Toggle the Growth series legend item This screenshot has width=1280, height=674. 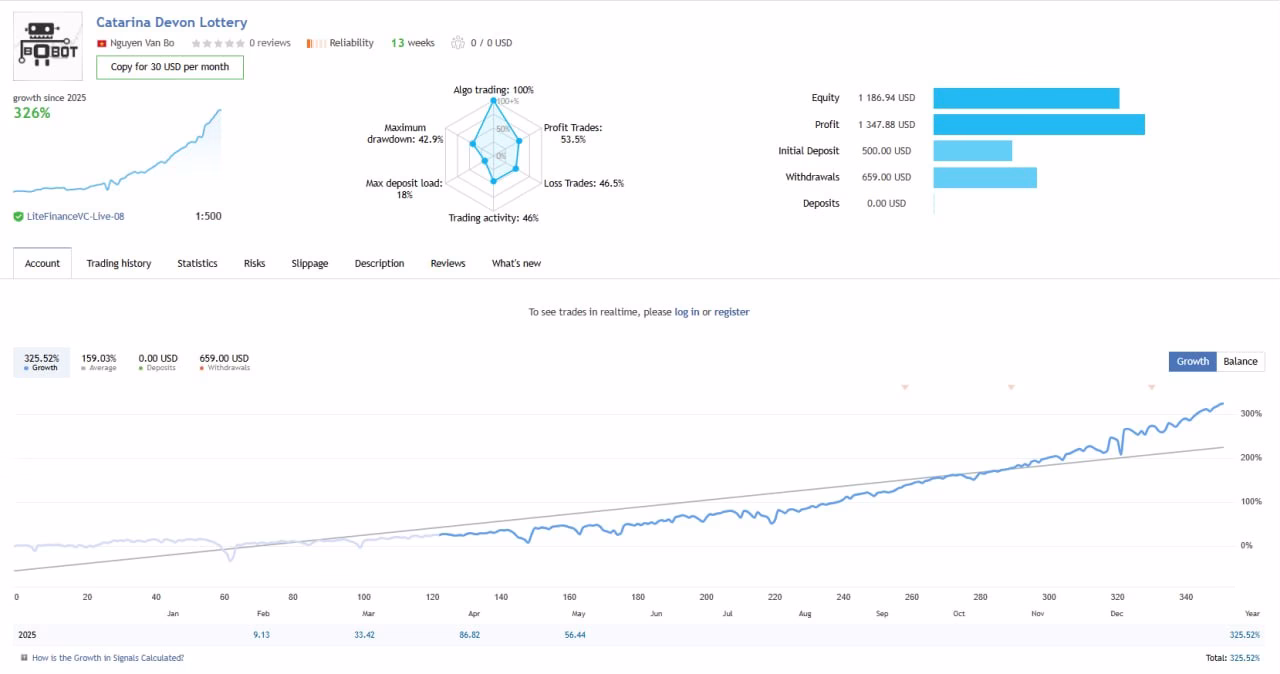[x=42, y=362]
